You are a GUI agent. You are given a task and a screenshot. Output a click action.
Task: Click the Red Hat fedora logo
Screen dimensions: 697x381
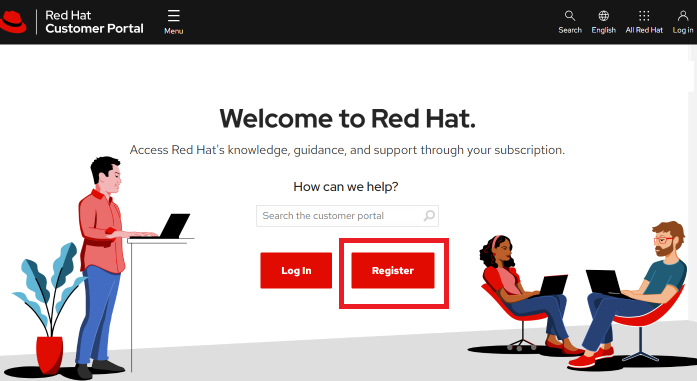[x=13, y=22]
